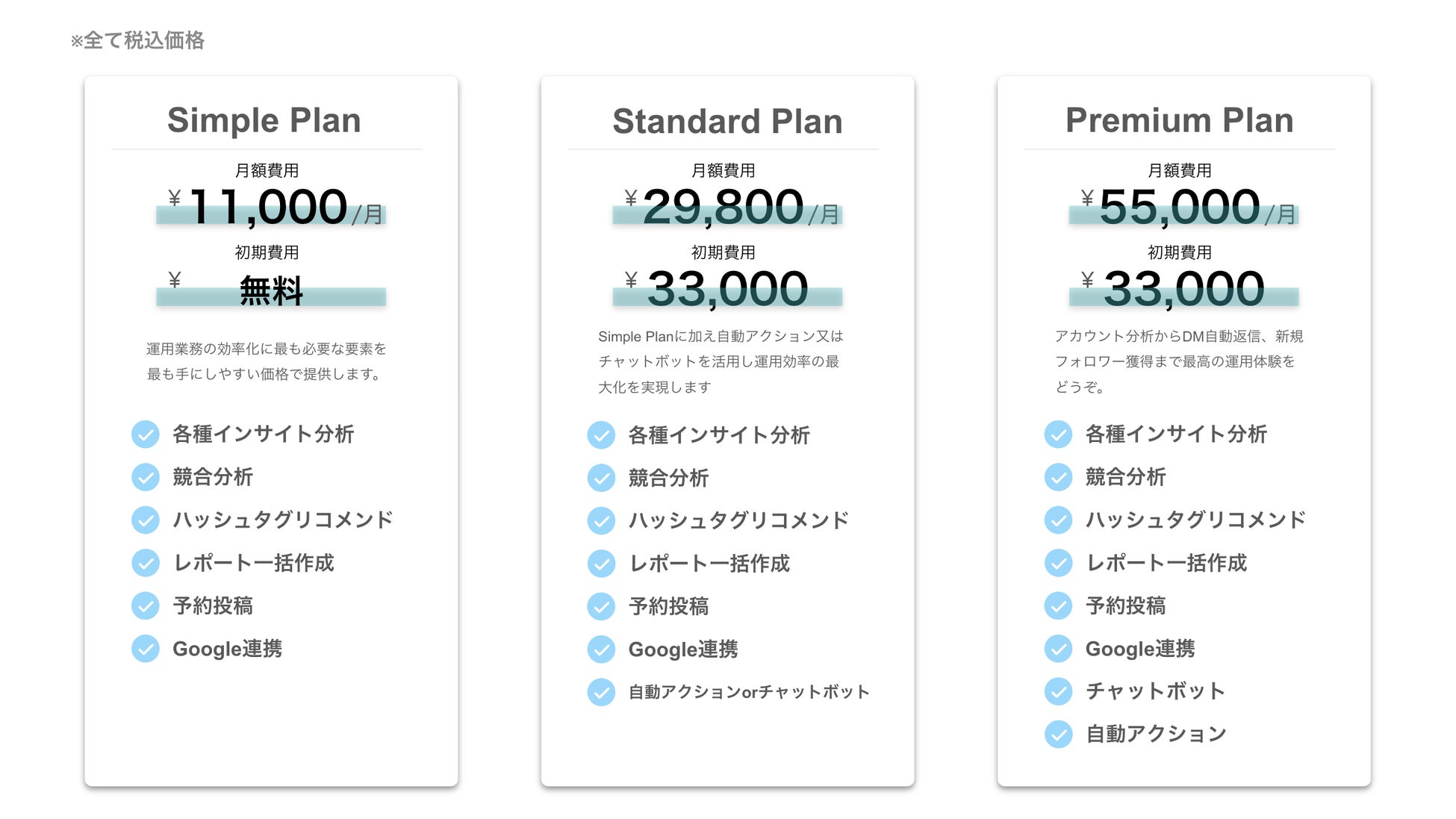
Task: Click the ※全て税込価格 note
Action: pos(137,40)
